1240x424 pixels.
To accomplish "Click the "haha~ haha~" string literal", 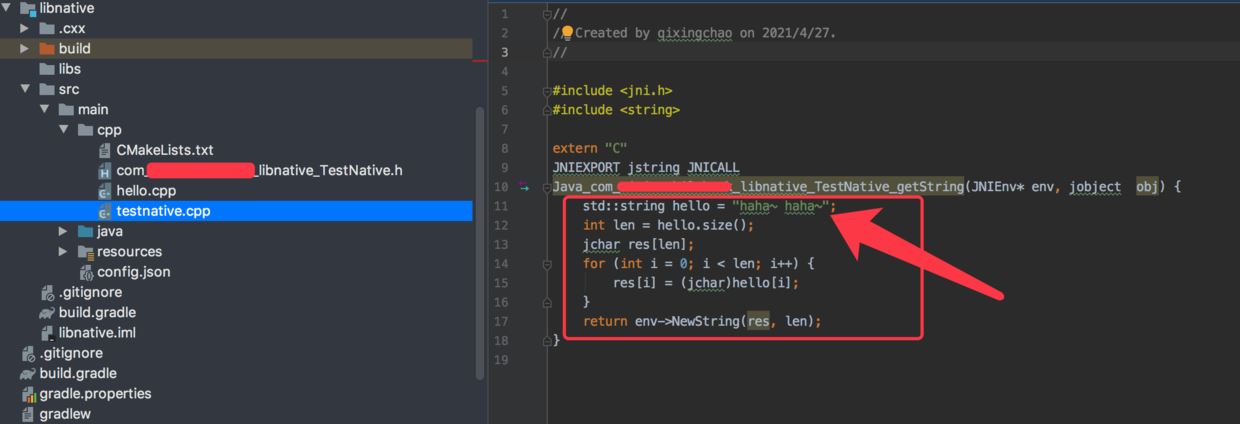I will [x=784, y=206].
